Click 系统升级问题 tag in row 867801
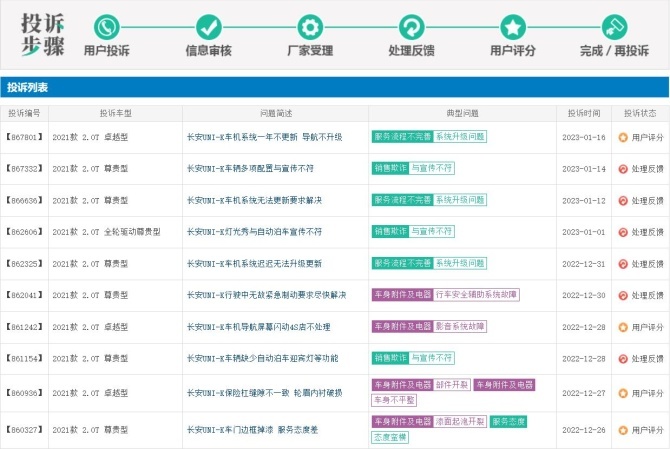The image size is (670, 449). click(x=460, y=137)
